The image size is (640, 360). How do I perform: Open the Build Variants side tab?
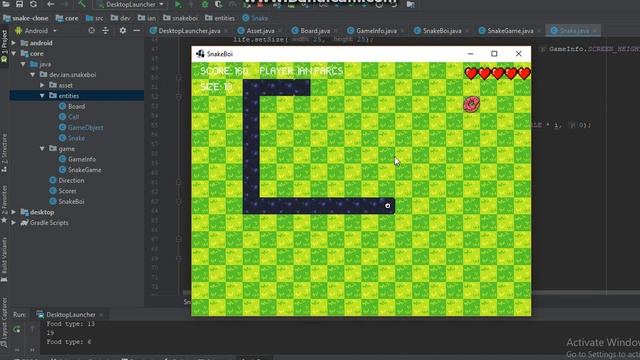tap(4, 260)
